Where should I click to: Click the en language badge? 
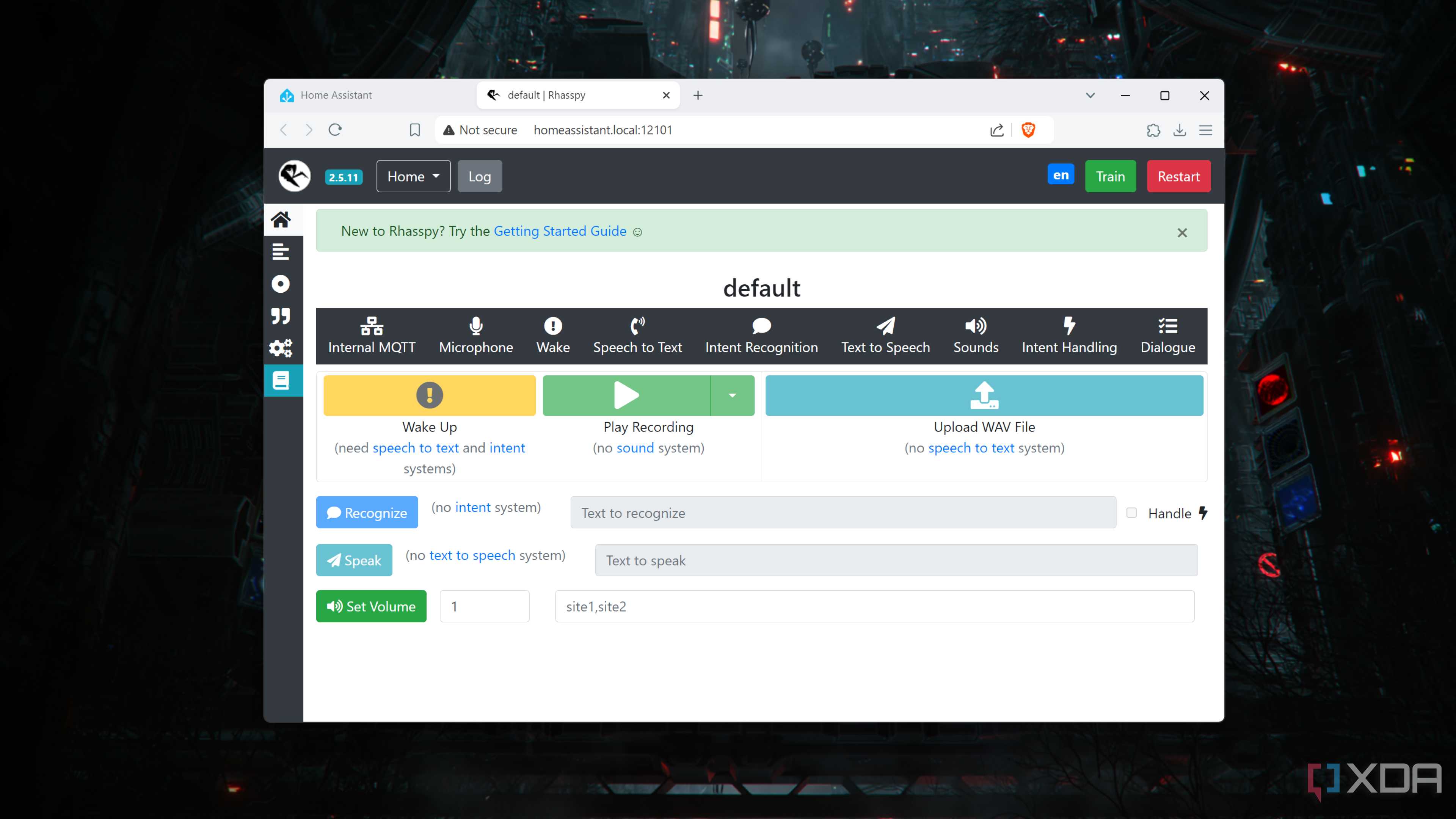click(x=1061, y=175)
